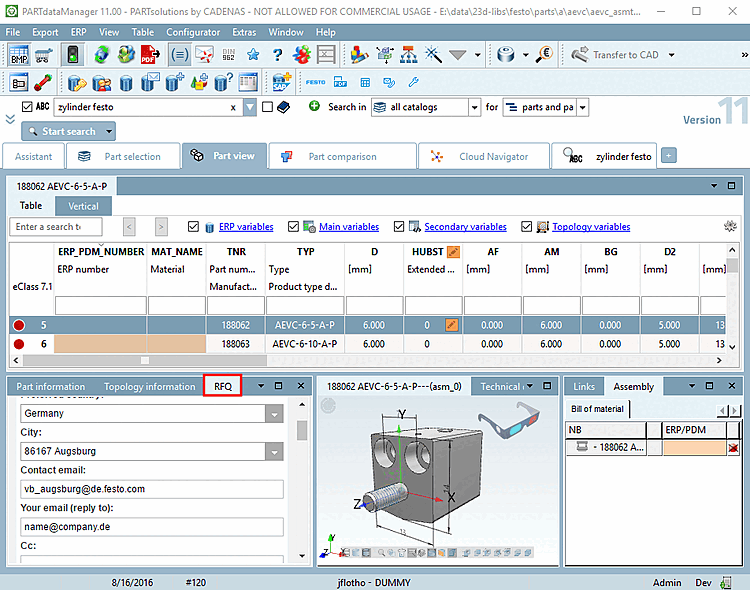Image resolution: width=750 pixels, height=590 pixels.
Task: Click the PDF export toolbar icon
Action: point(148,55)
